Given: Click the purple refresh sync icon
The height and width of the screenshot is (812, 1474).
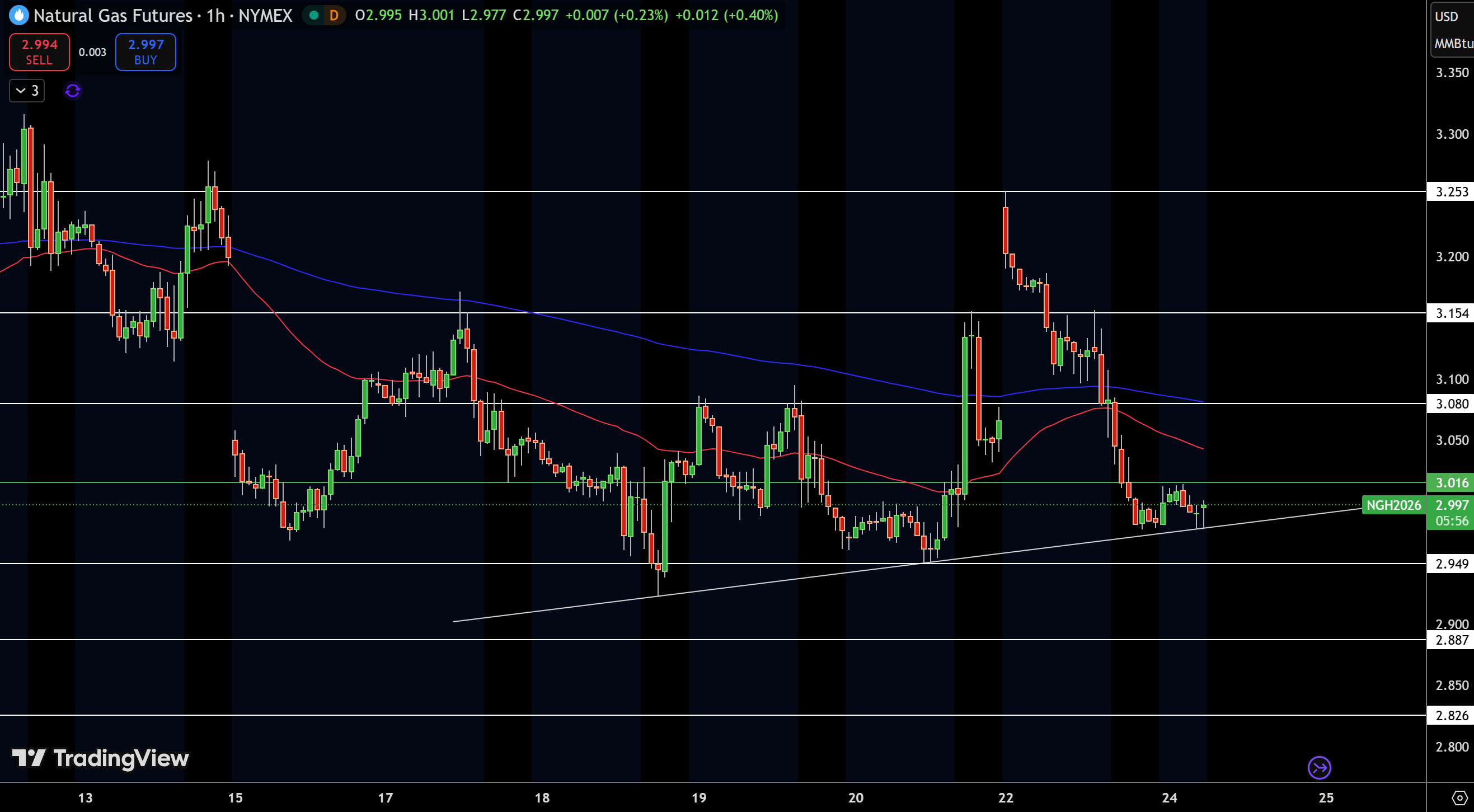Looking at the screenshot, I should [x=73, y=91].
